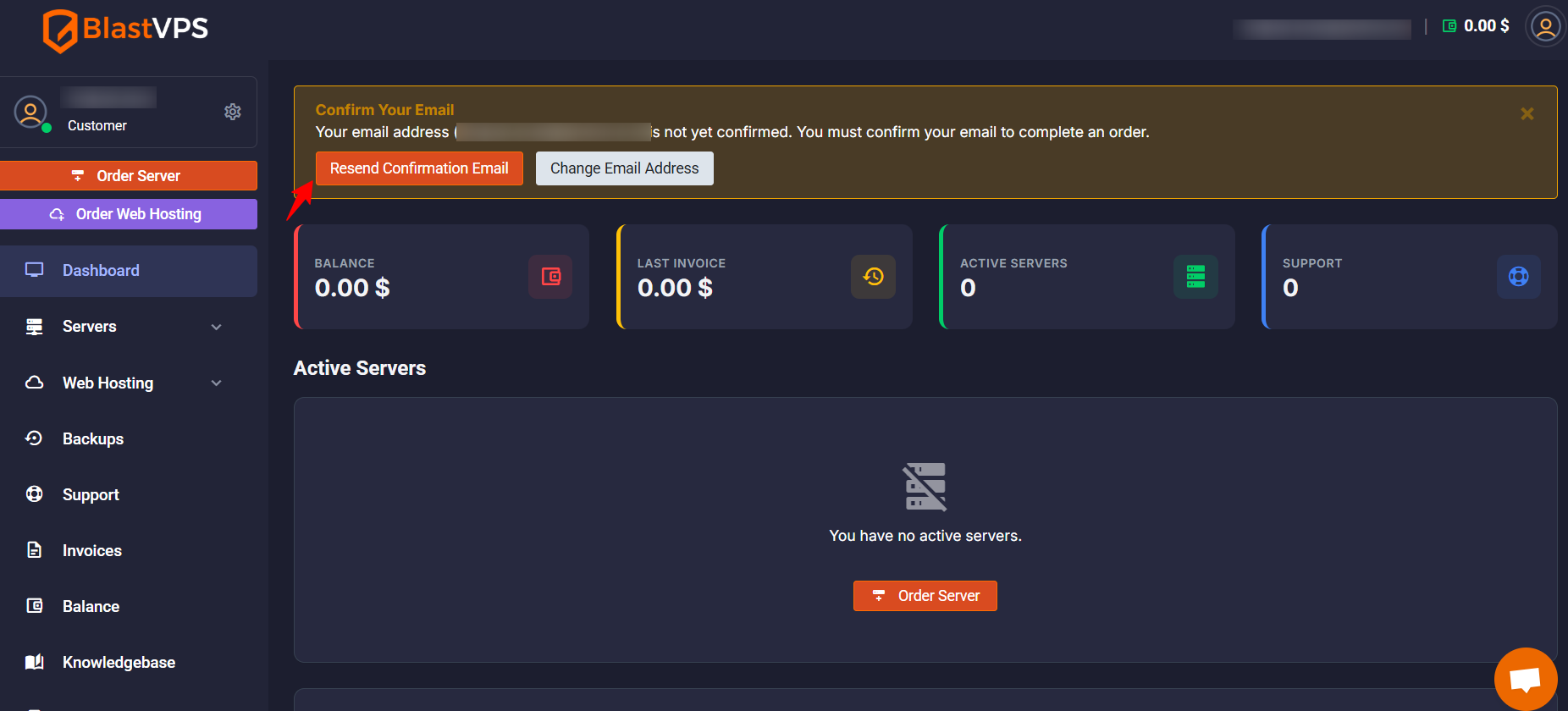Click the Knowledgebase book icon

[x=35, y=662]
